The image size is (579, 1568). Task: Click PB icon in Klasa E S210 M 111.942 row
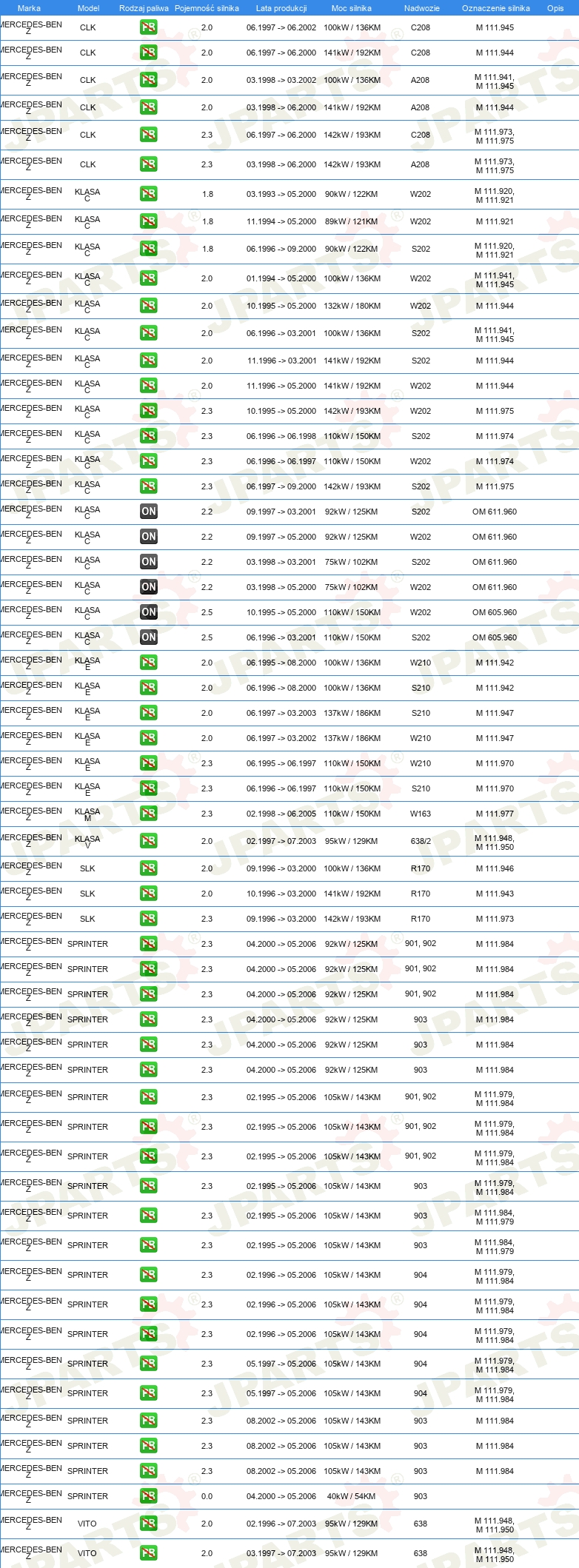[x=148, y=688]
